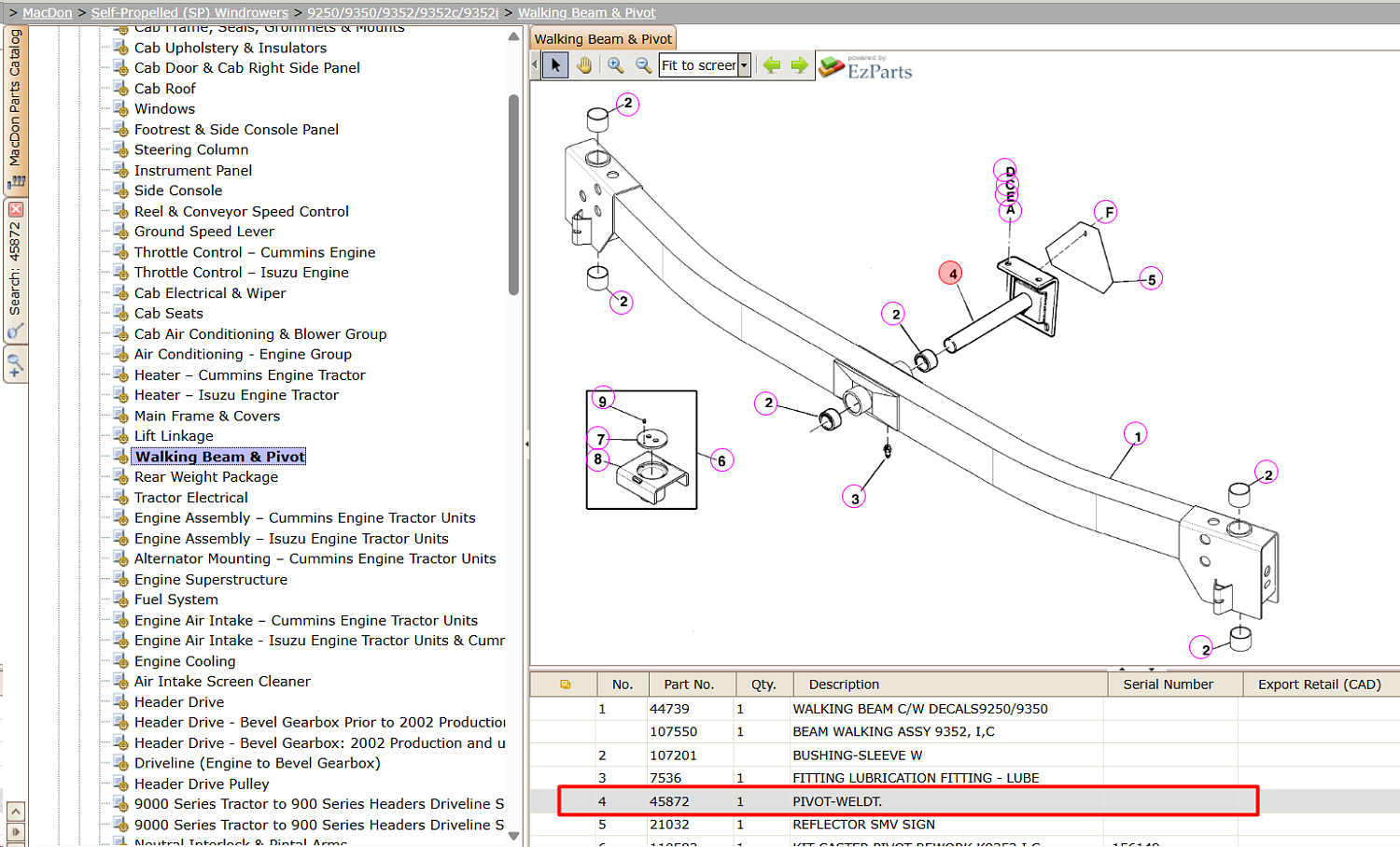Open the Fit to screen zoom dropdown
The image size is (1400, 847).
click(x=744, y=65)
